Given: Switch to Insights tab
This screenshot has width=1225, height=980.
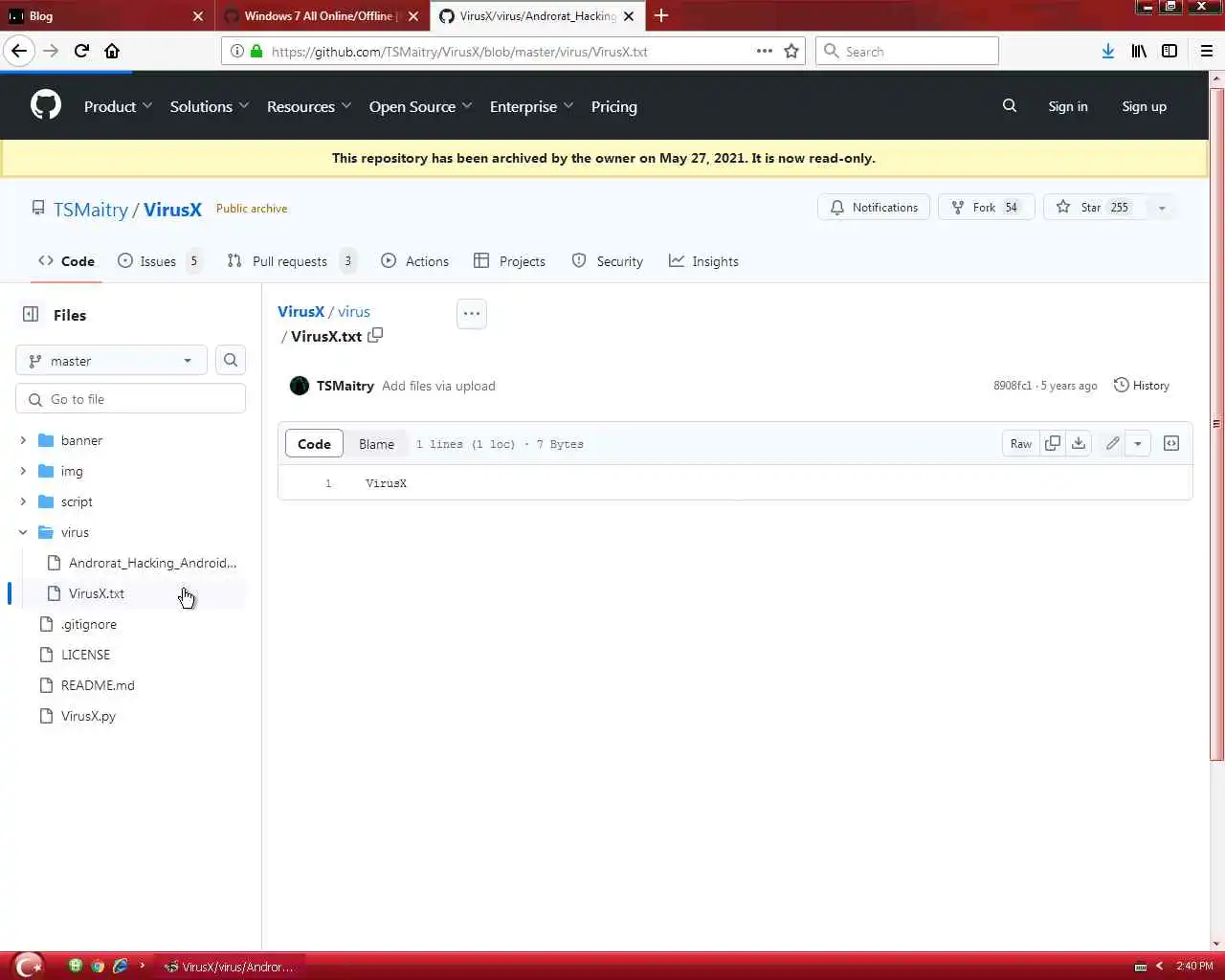Looking at the screenshot, I should [703, 261].
